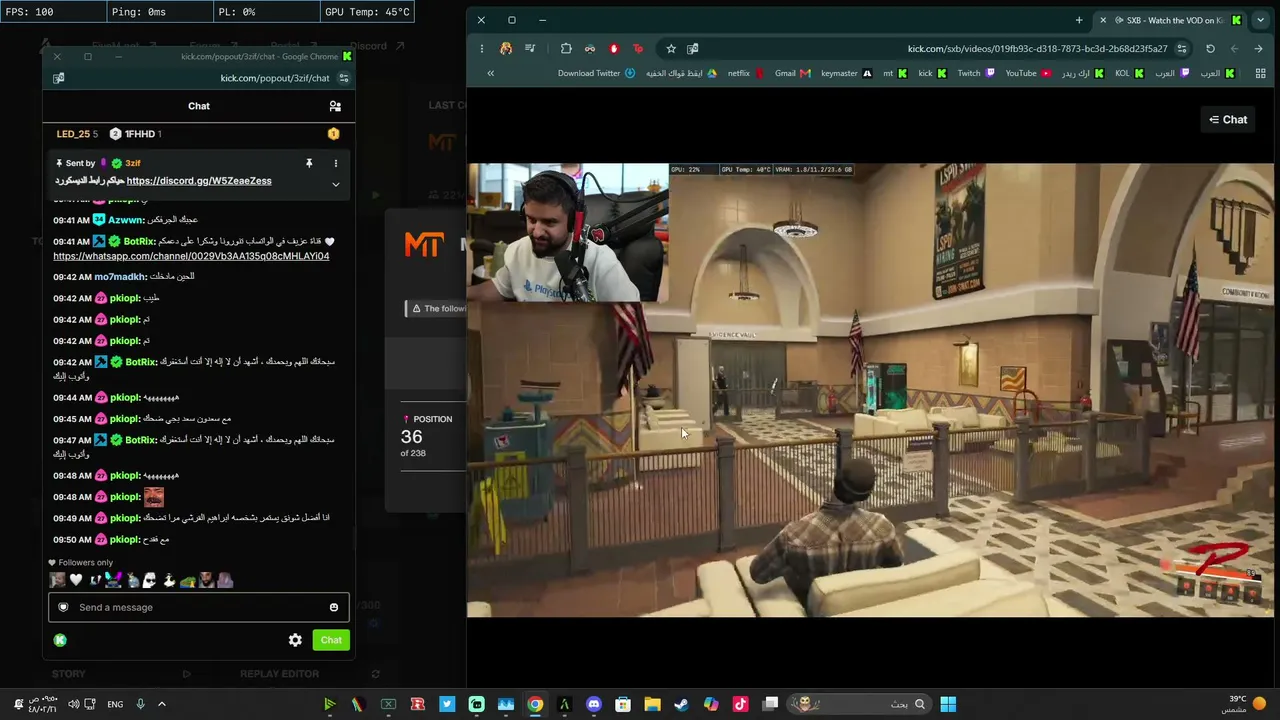This screenshot has width=1280, height=720.
Task: Select the LED_25 top gifter entry
Action: (x=77, y=134)
